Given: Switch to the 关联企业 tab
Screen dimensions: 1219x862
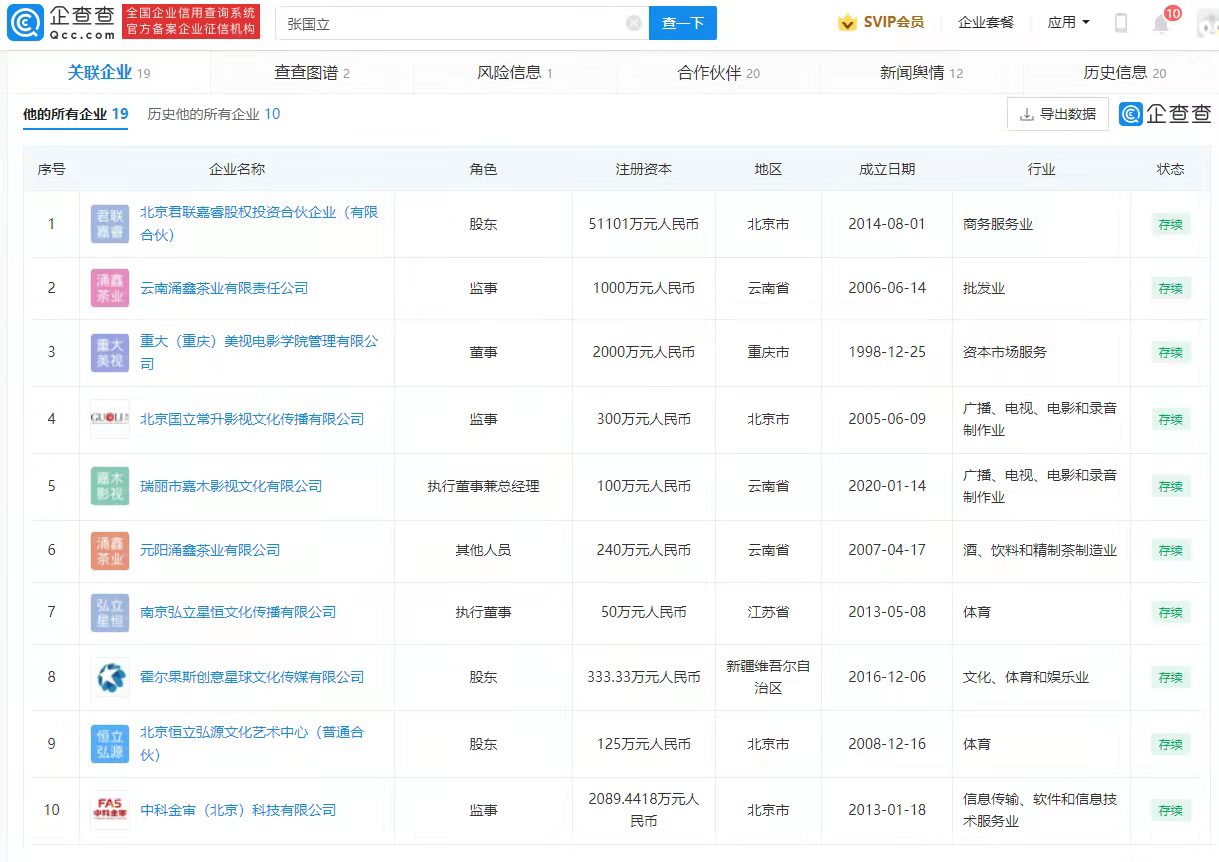Looking at the screenshot, I should point(109,73).
